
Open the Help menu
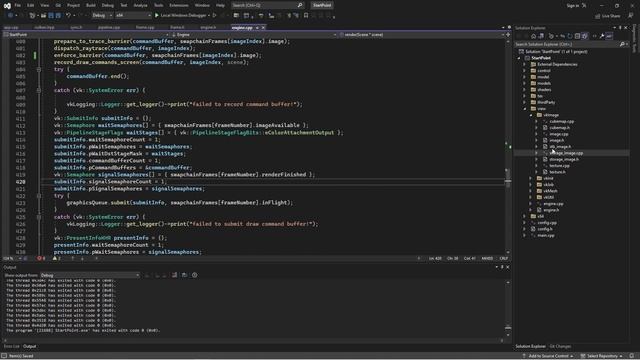(x=220, y=5)
